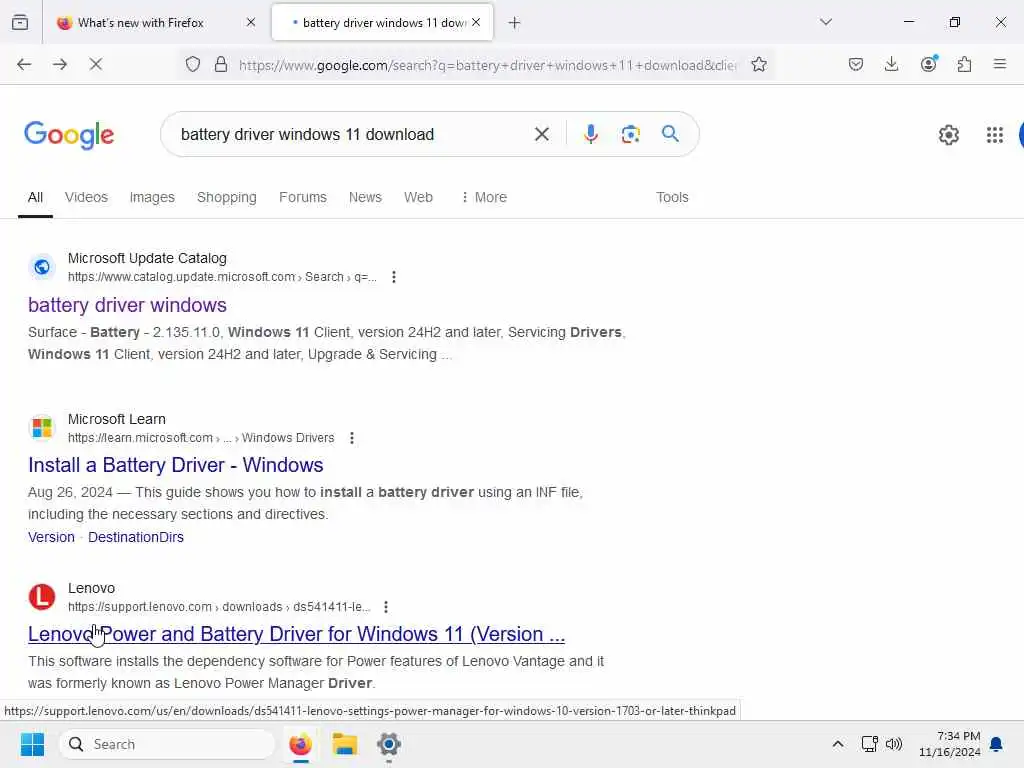Open a new browser tab

[x=515, y=23]
